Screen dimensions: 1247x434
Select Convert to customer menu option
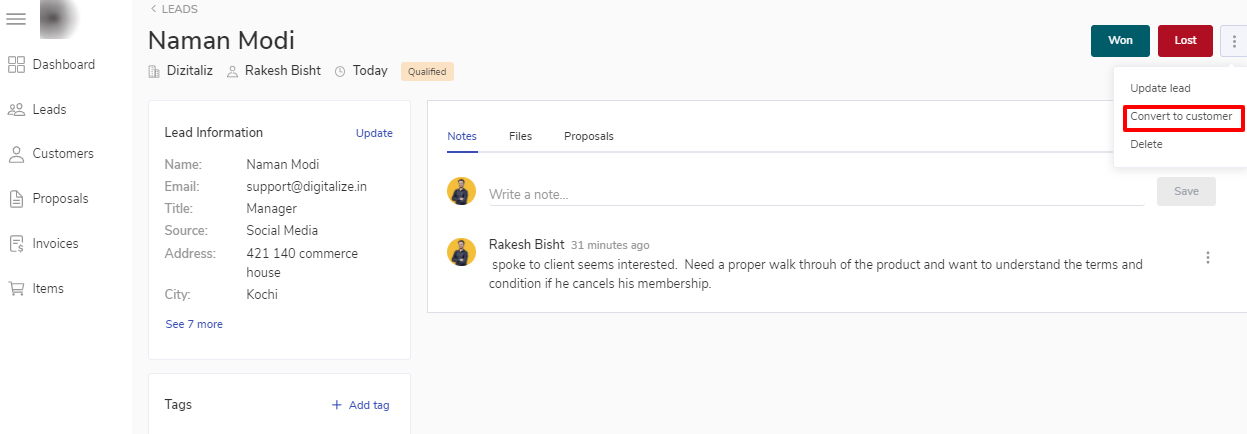1181,117
